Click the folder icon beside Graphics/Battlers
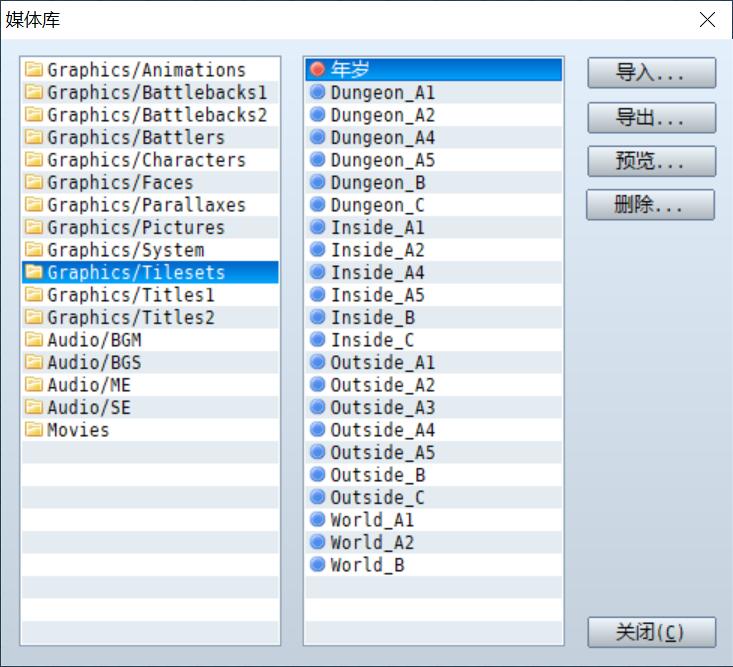Screen dimensions: 733x667 tap(34, 137)
